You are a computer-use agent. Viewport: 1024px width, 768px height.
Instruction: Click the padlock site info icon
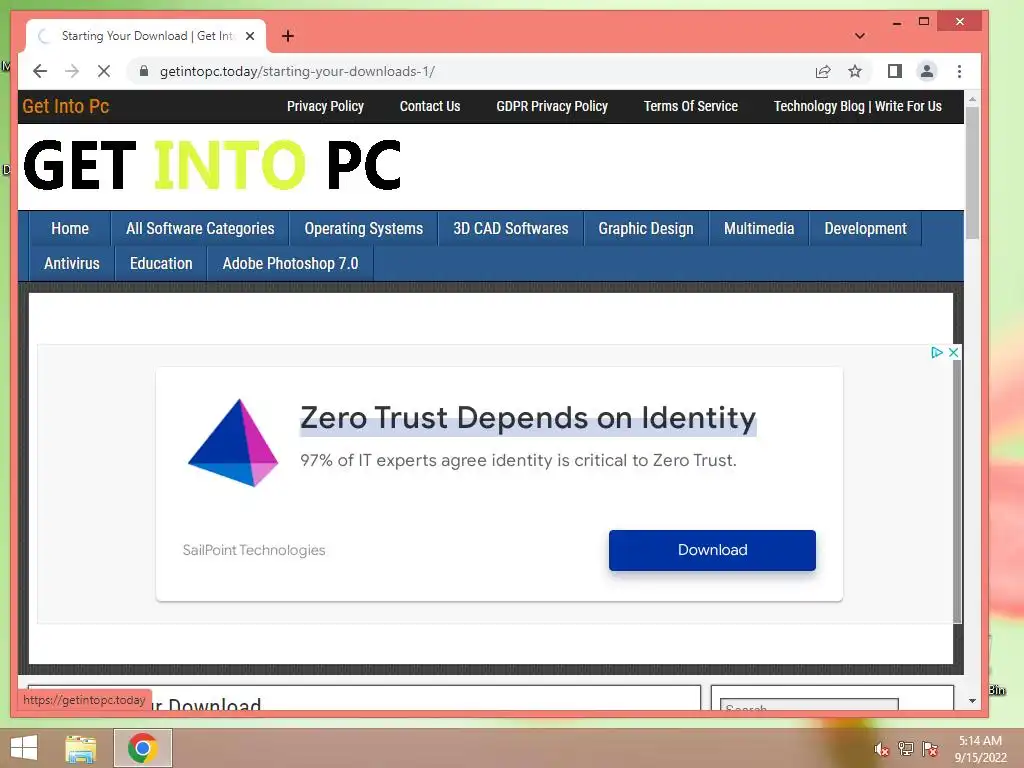tap(144, 71)
